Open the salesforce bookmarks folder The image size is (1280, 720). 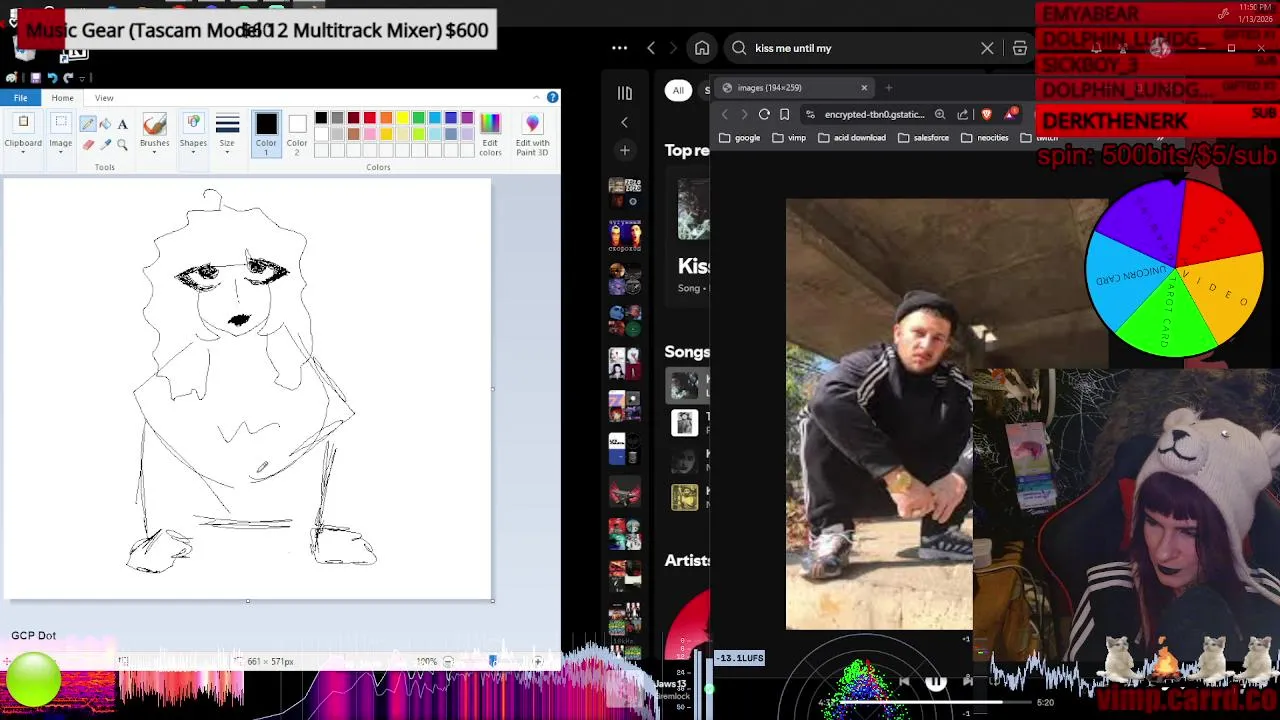pos(923,138)
